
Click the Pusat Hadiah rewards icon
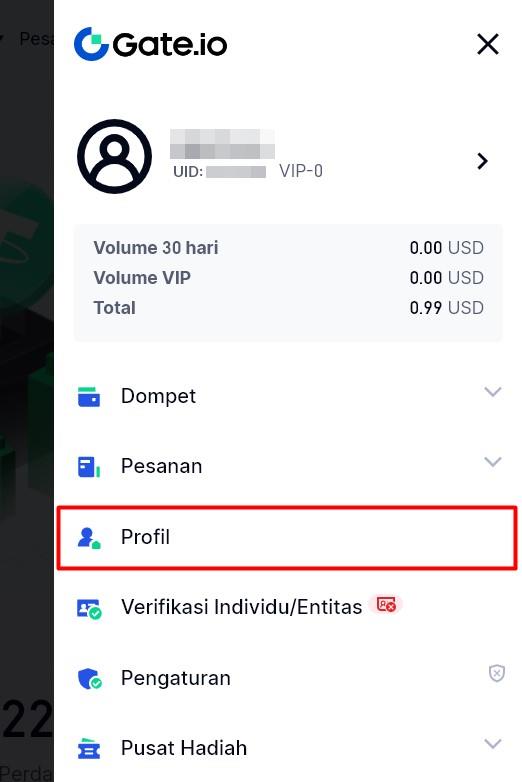pyautogui.click(x=89, y=749)
